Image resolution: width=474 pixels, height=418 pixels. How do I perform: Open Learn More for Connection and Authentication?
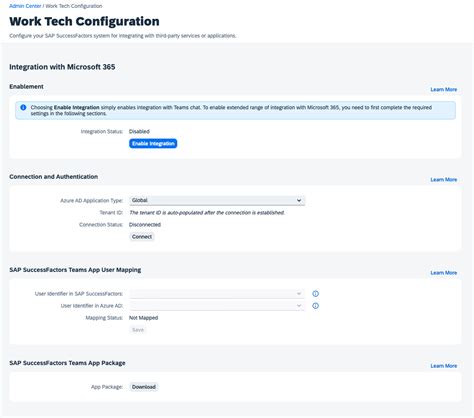(443, 180)
